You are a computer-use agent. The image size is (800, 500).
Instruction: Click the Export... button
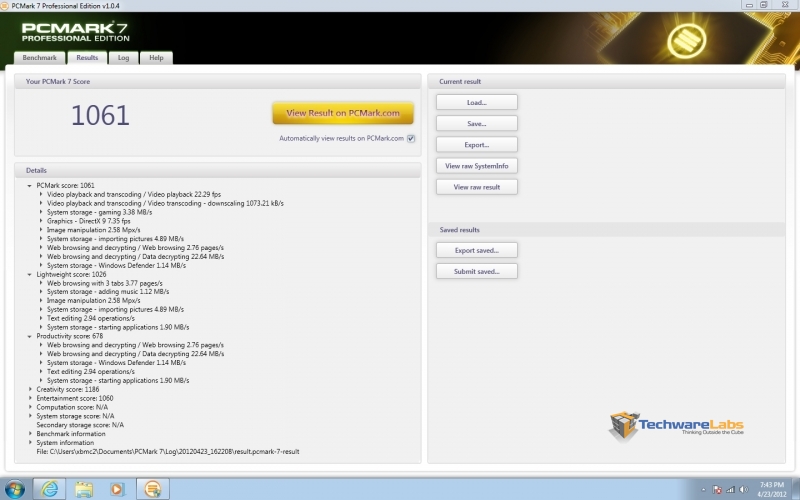click(477, 145)
